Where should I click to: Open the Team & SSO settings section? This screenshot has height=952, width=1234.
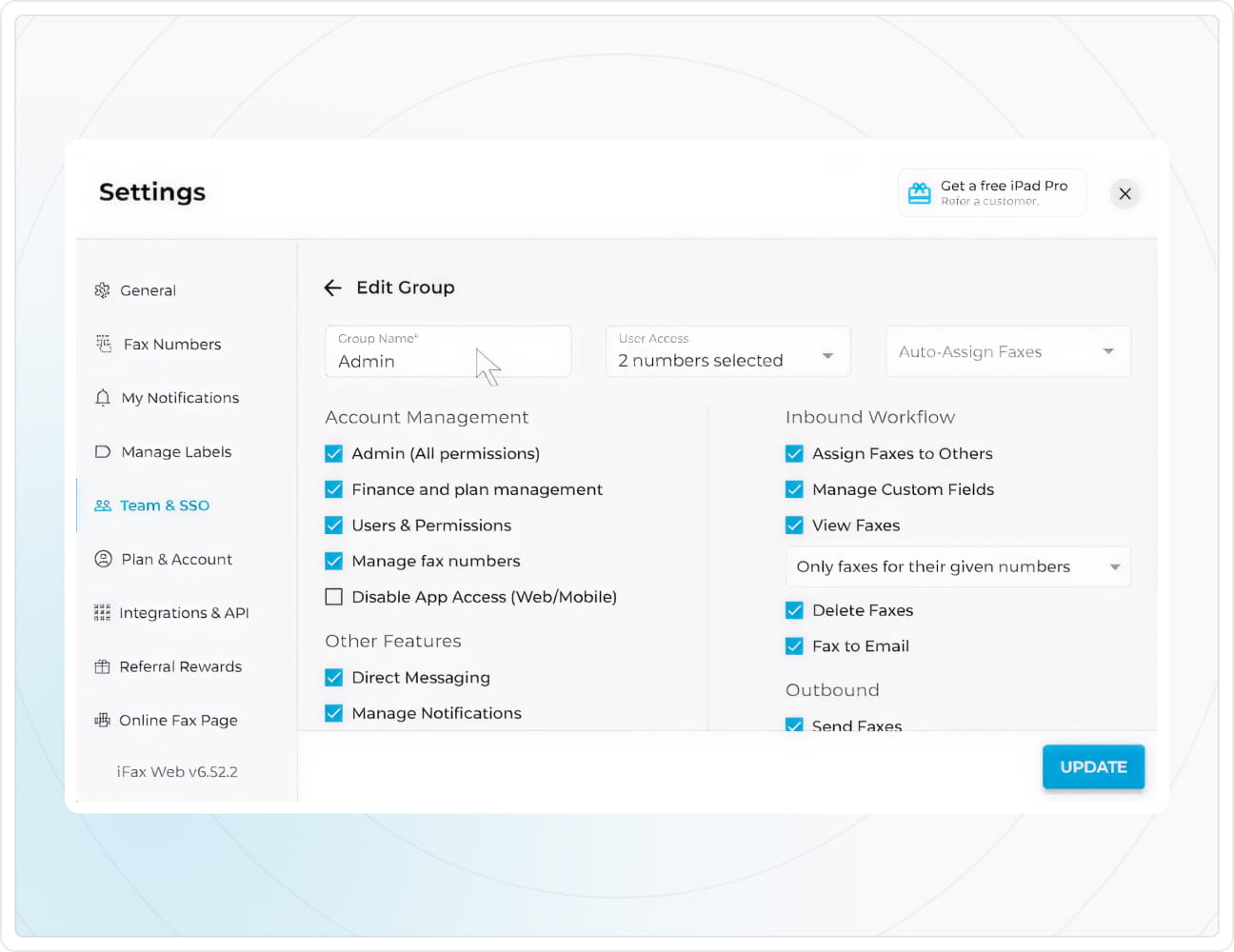click(x=164, y=506)
